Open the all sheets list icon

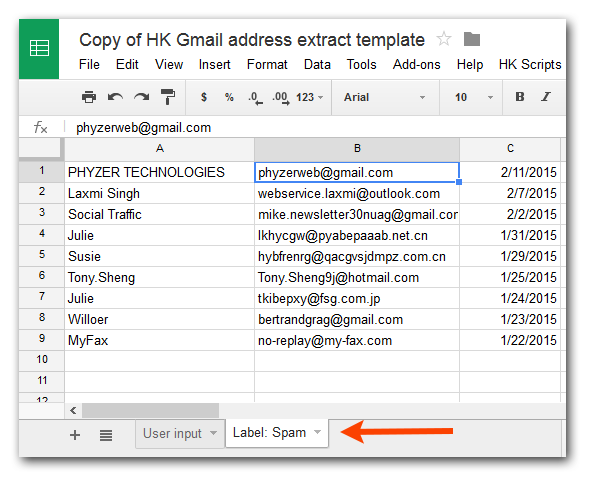[x=106, y=435]
